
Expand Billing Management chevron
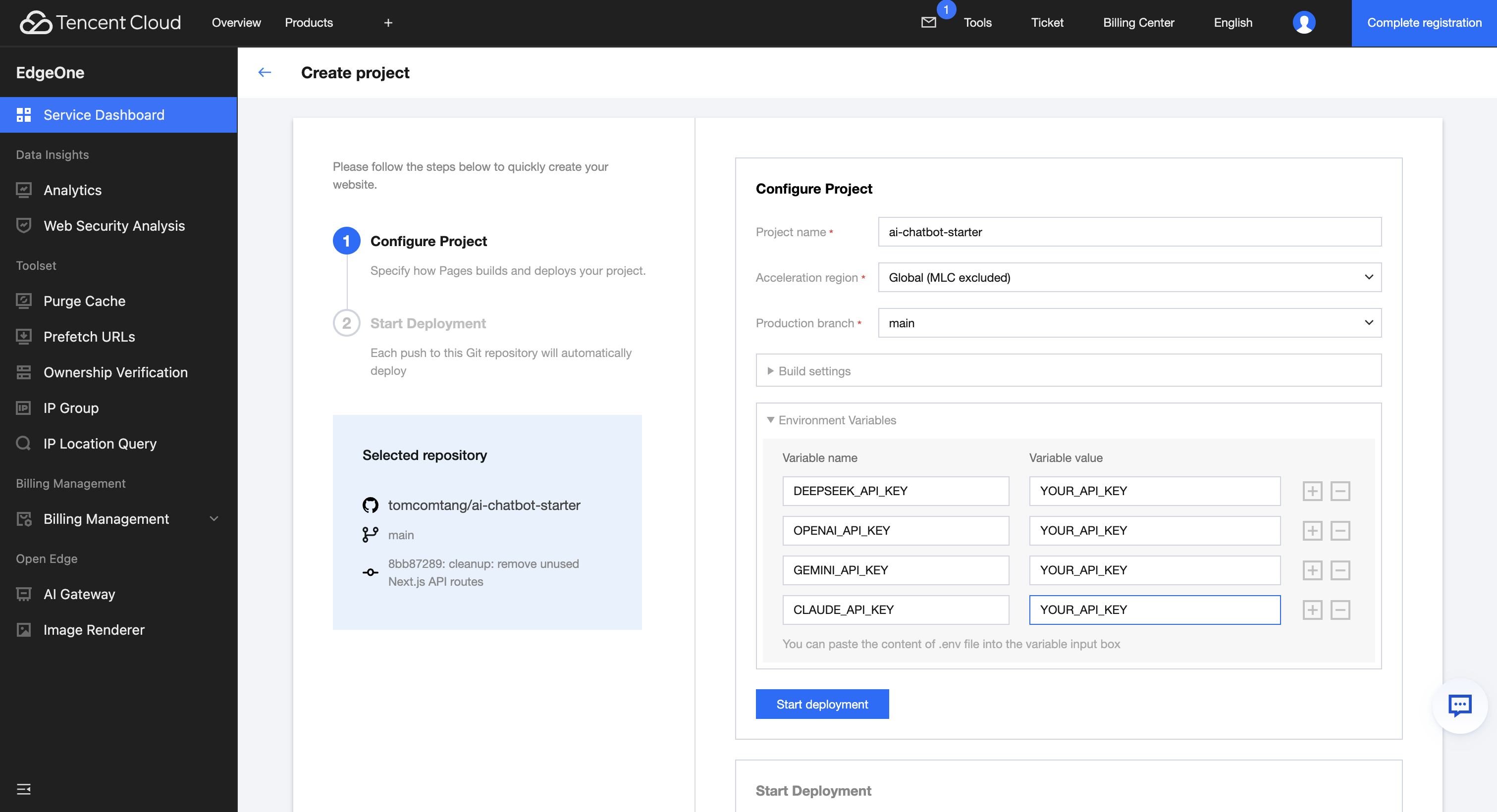(214, 519)
